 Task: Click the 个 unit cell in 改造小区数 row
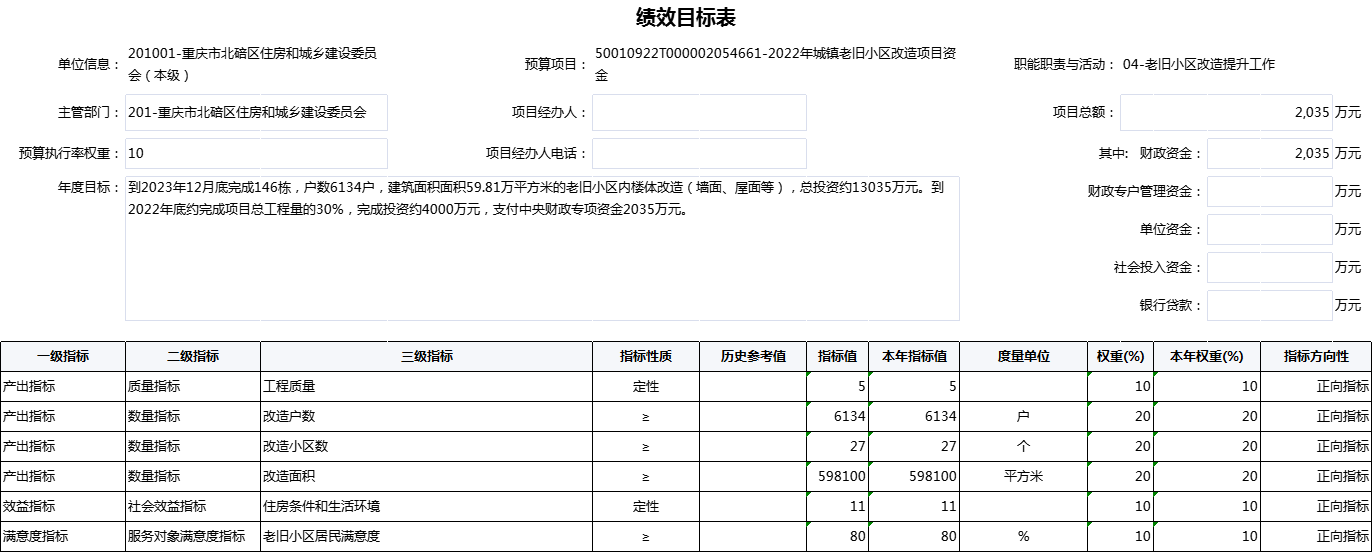[1023, 446]
